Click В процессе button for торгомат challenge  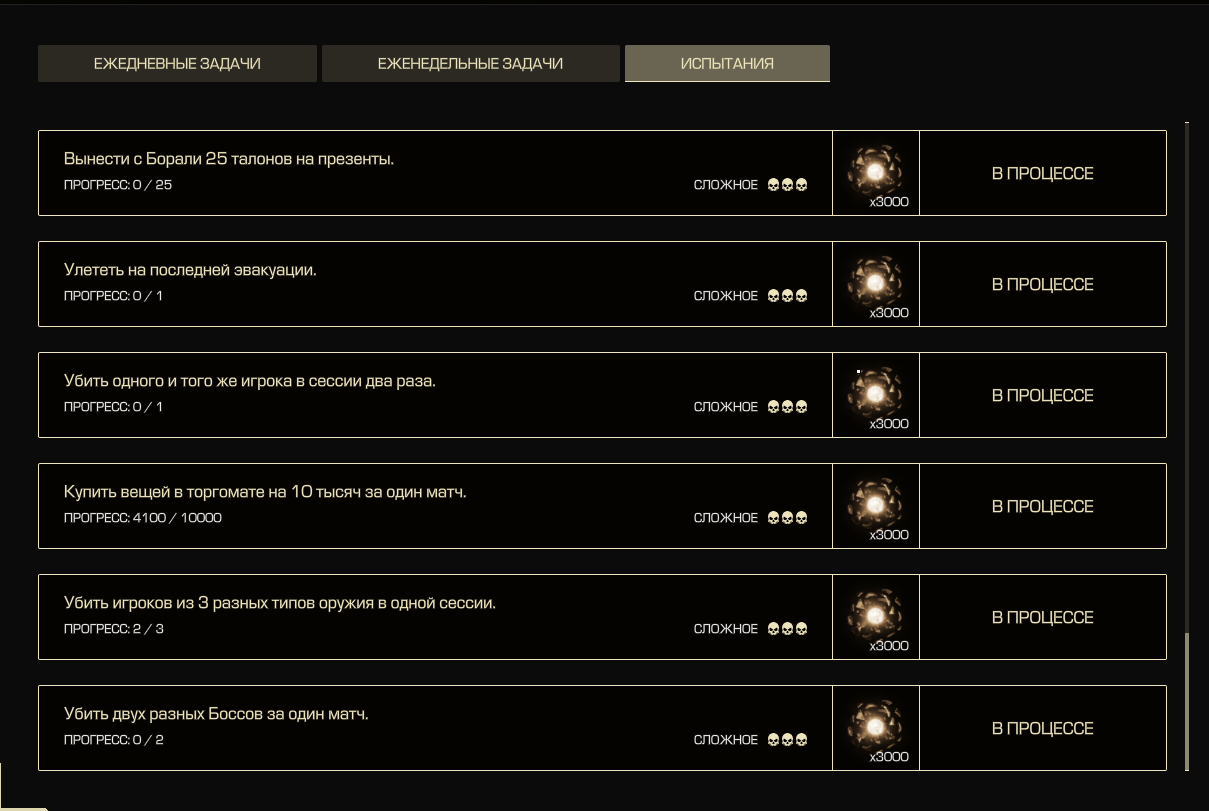[1042, 506]
